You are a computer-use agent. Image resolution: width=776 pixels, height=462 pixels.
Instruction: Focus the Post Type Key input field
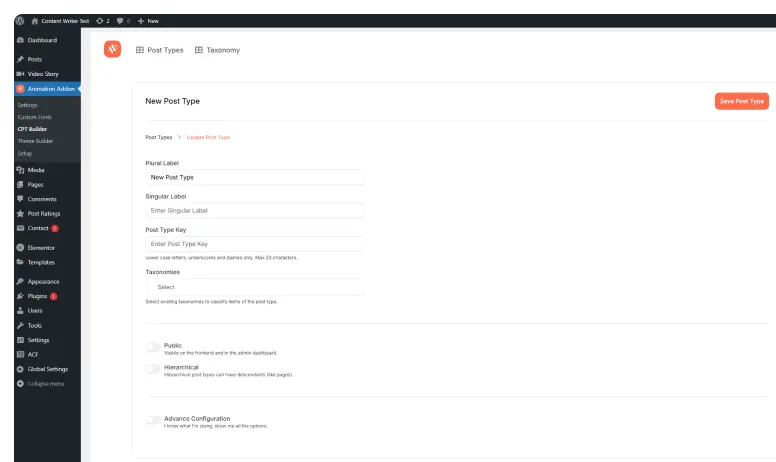click(x=254, y=243)
